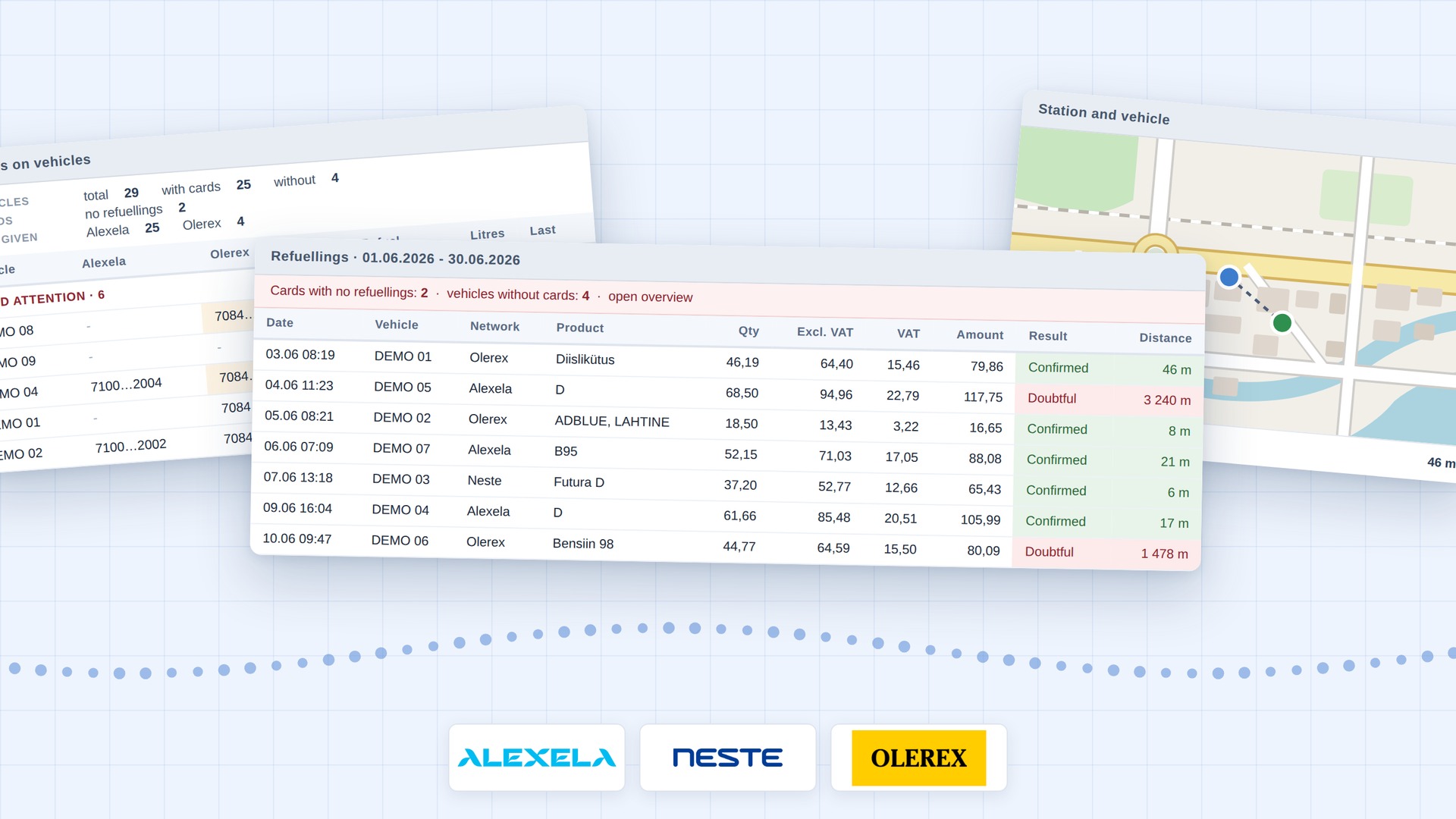Click the 1 478 m distance value

pos(1165,554)
